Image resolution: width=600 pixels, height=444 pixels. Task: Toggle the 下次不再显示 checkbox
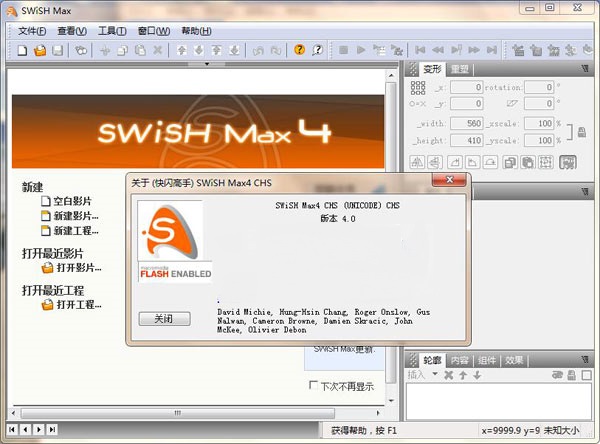[x=314, y=386]
